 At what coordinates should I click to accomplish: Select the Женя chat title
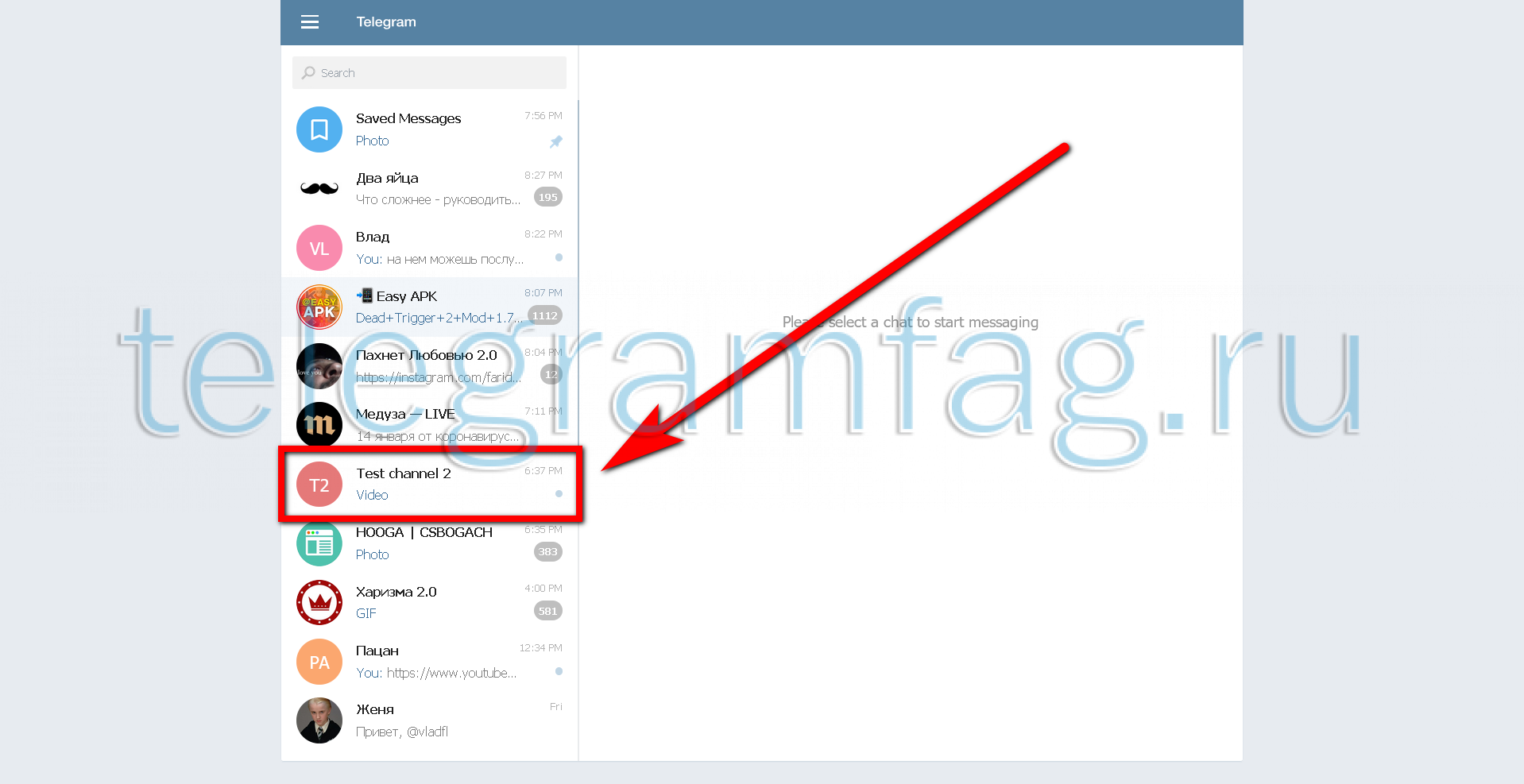(375, 709)
